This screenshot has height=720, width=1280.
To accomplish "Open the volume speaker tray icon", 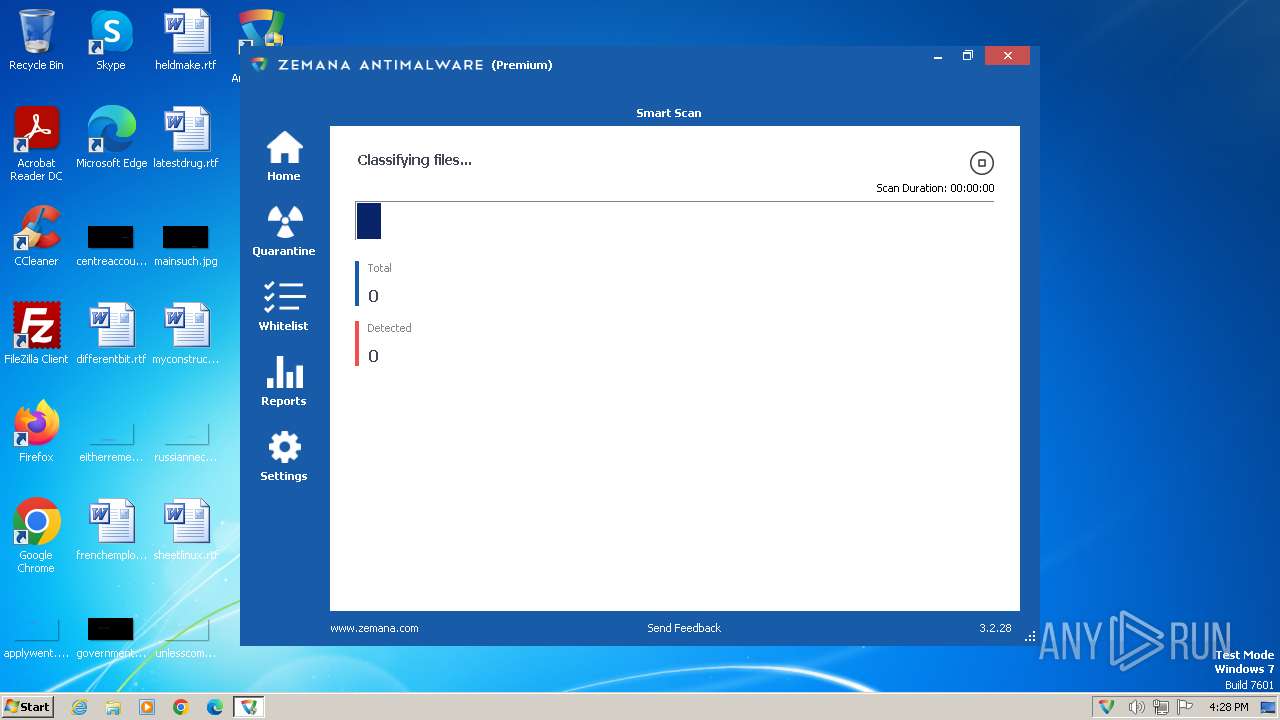I will (x=1136, y=707).
